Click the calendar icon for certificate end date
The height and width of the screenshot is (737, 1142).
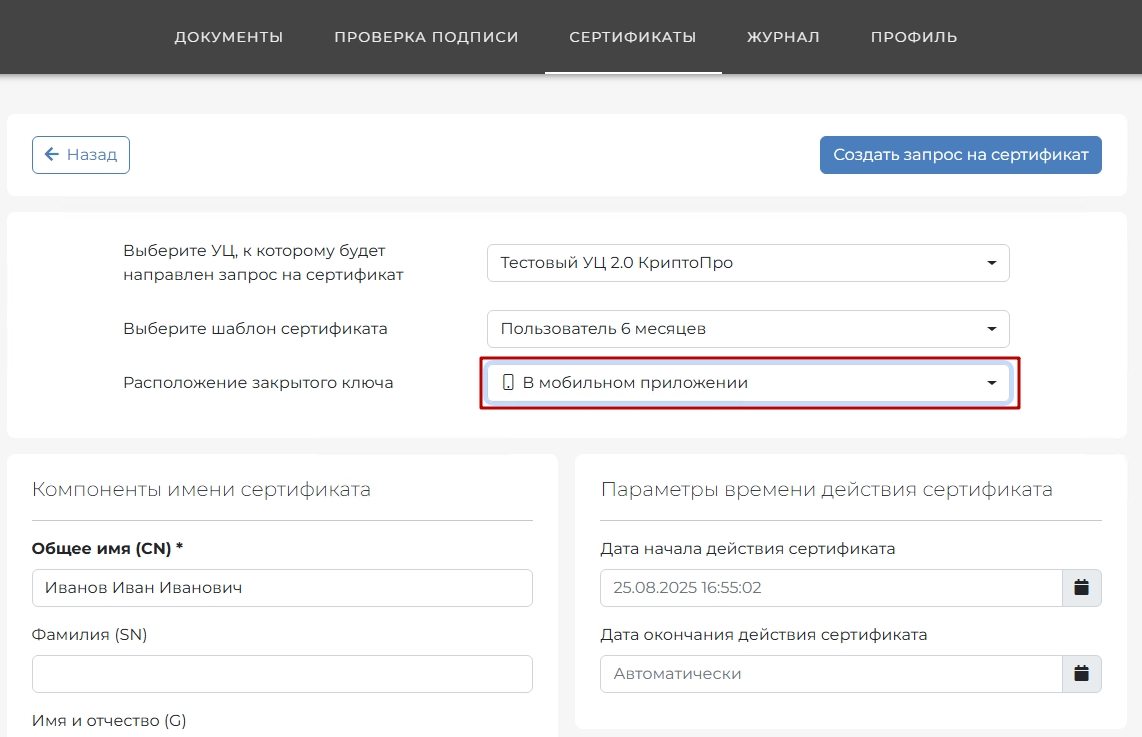click(1081, 674)
